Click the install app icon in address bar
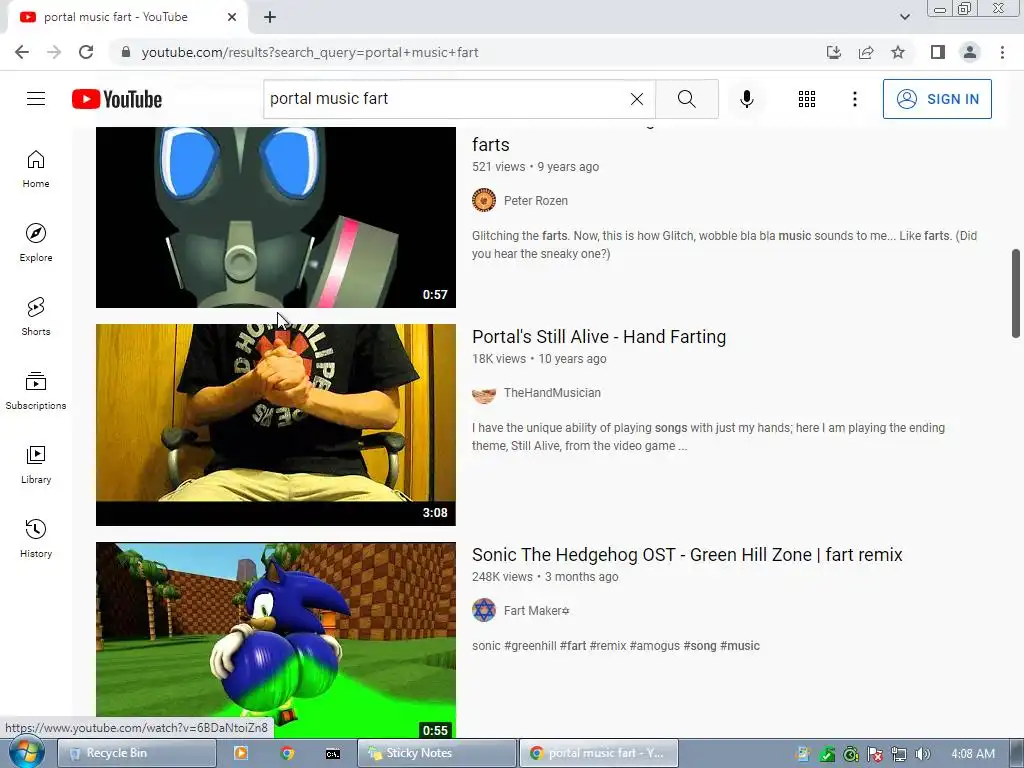 833,52
